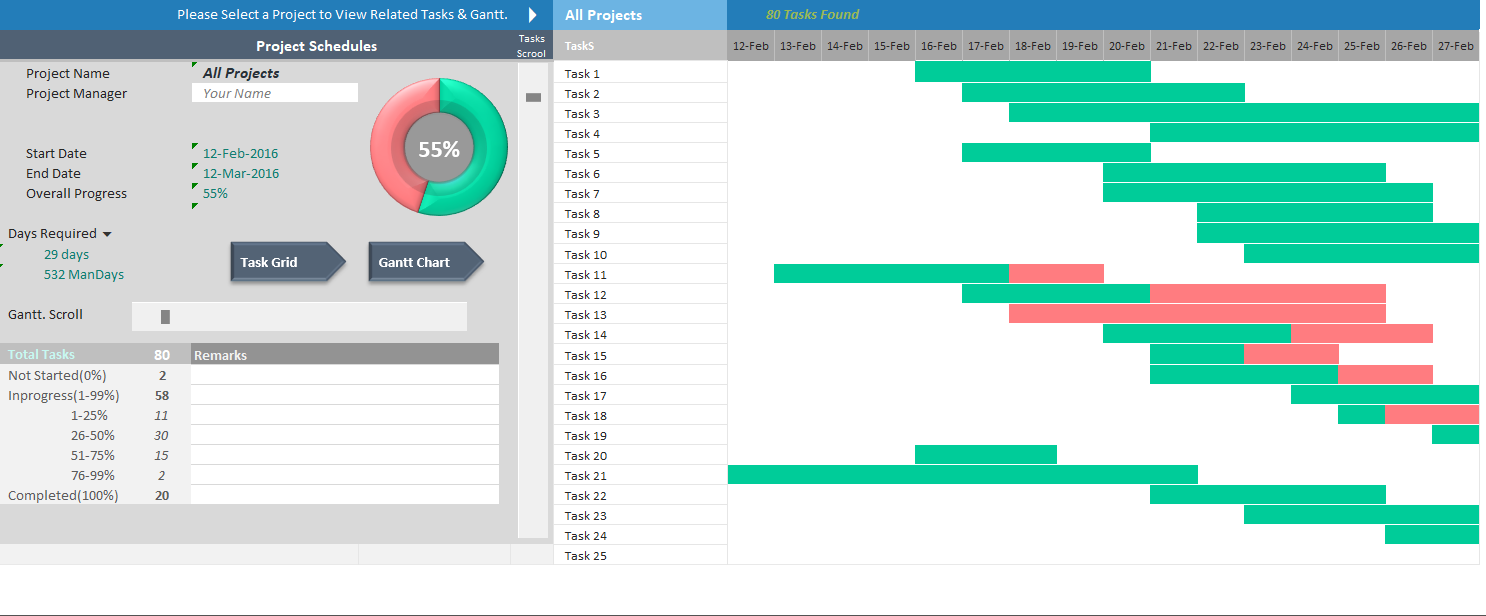Open the Days Required dropdown arrow
The height and width of the screenshot is (616, 1486).
coord(107,234)
